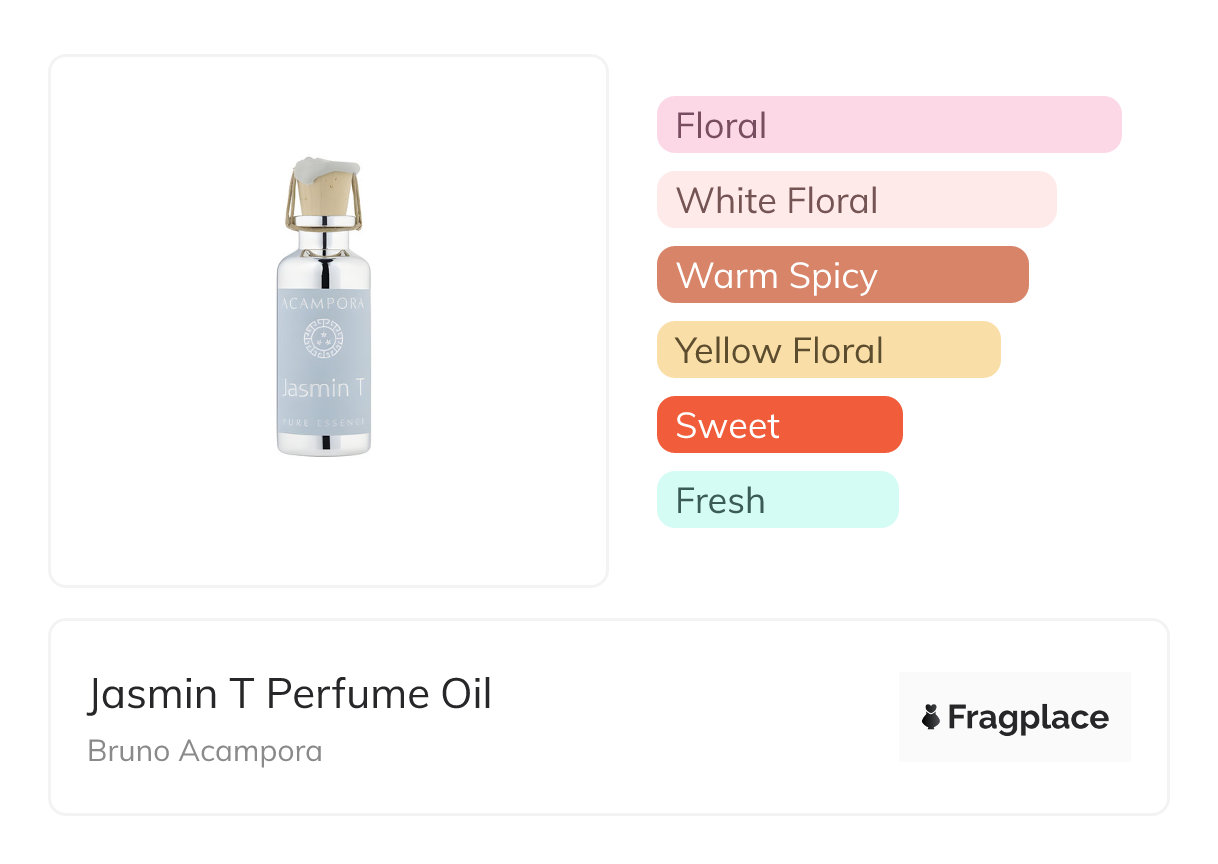
Task: Click the Fragplace perfume bottle icon
Action: (x=931, y=717)
